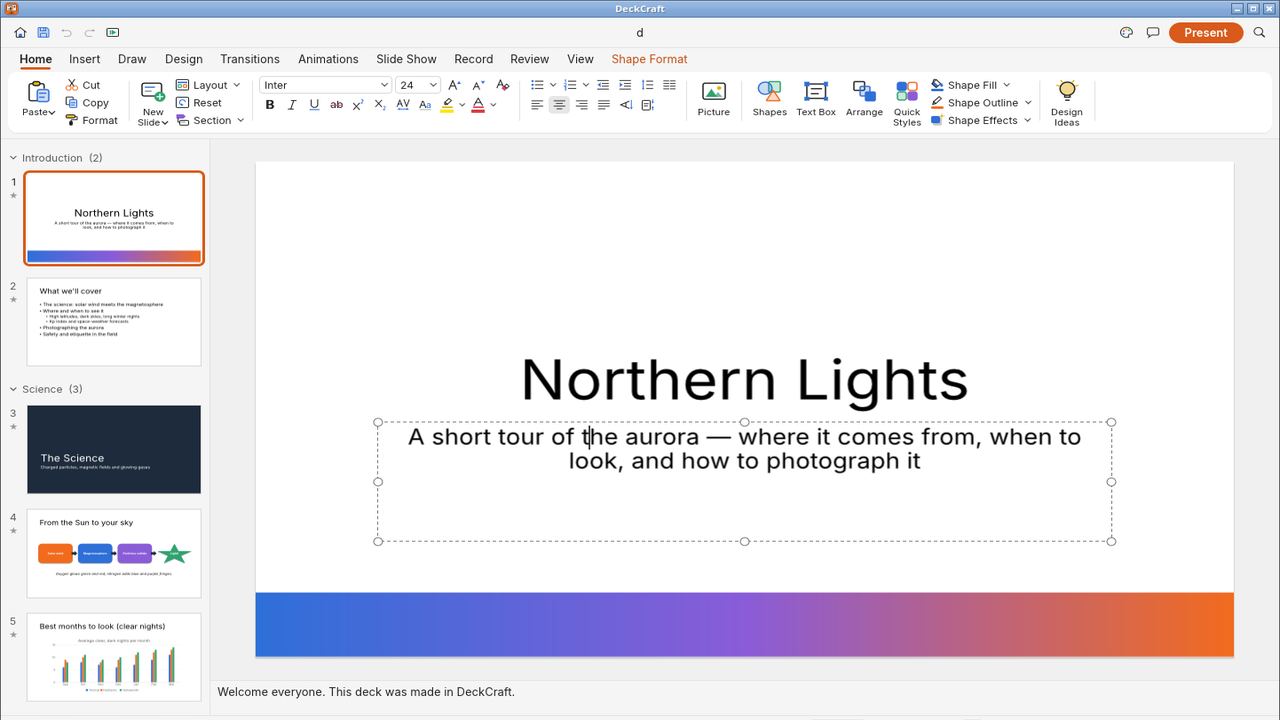The image size is (1280, 720).
Task: Switch to the Insert tab
Action: (x=85, y=59)
